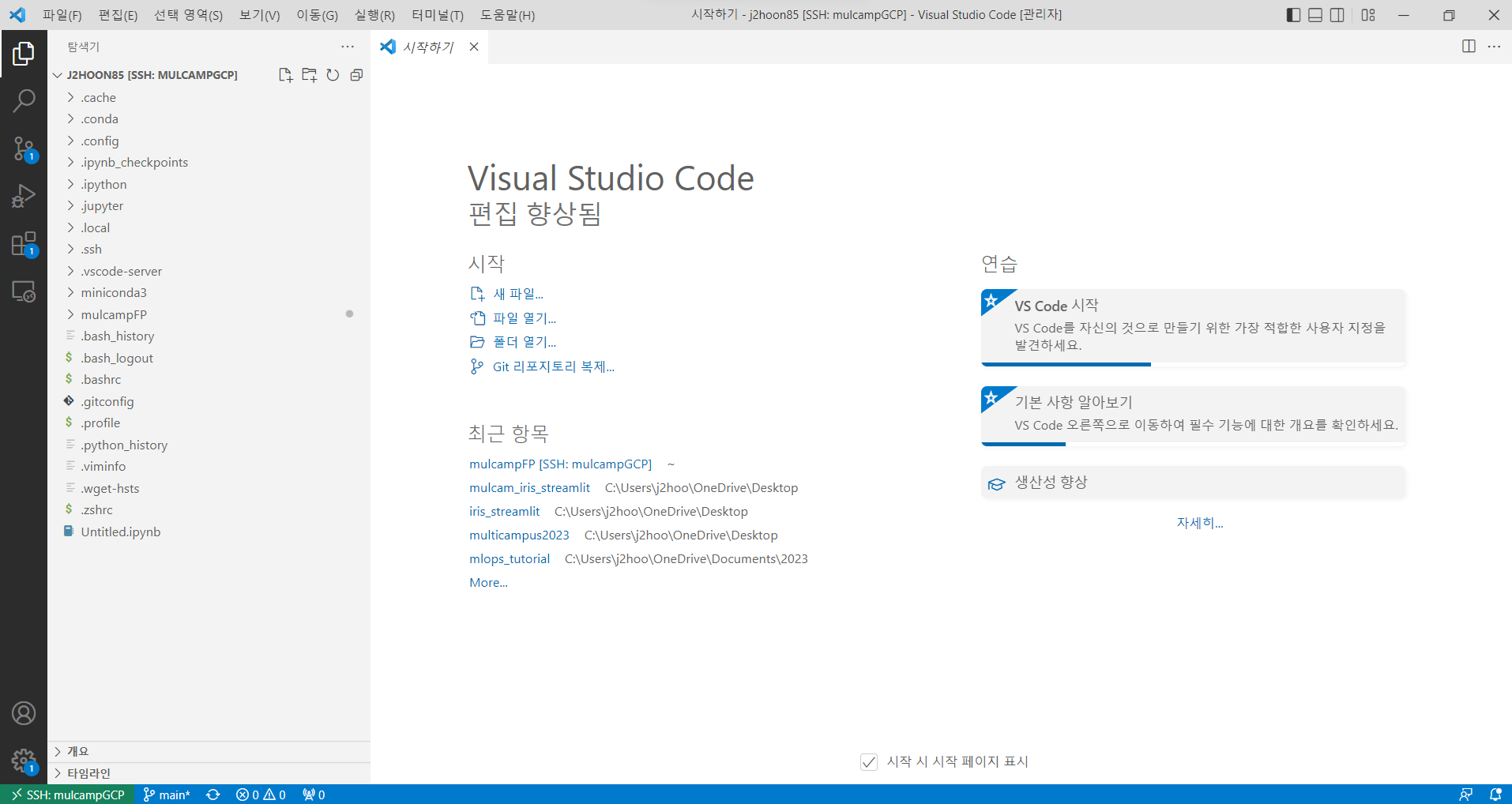Expand the .config folder
This screenshot has height=804, width=1512.
(x=209, y=141)
